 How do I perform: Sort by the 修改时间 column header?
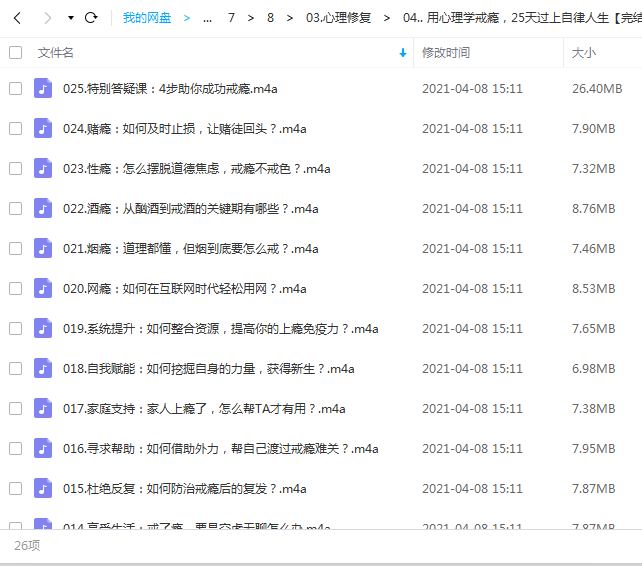click(446, 53)
